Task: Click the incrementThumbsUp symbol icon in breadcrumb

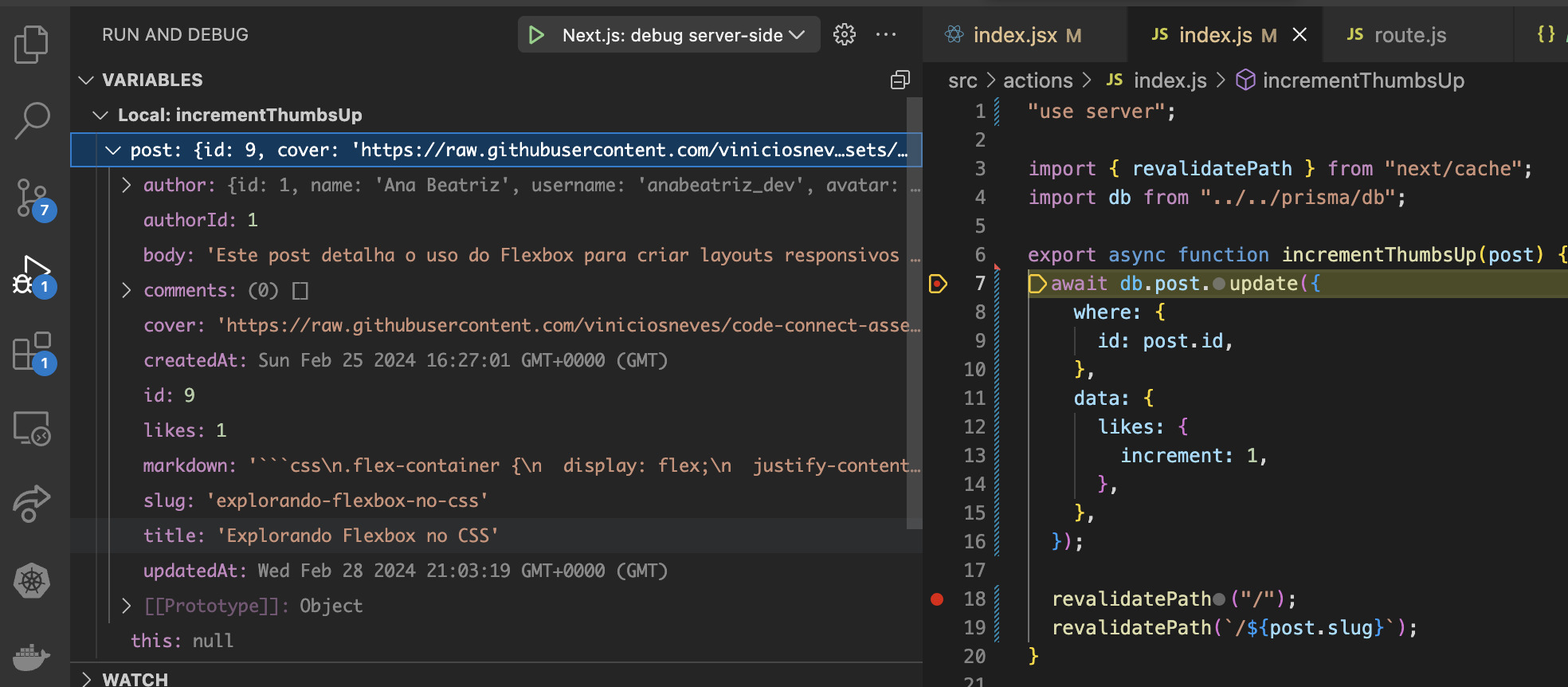Action: coord(1245,80)
